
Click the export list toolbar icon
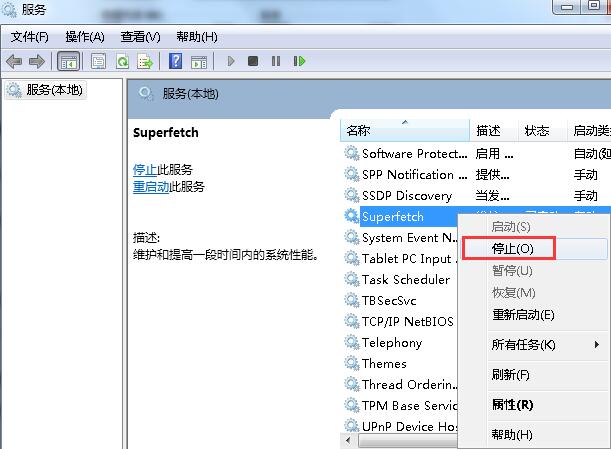(x=145, y=61)
